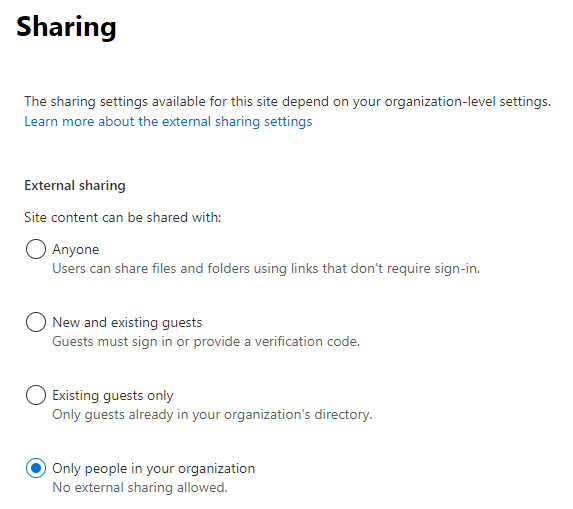Select Existing guests only radio button
Viewport: 573px width, 509px height.
coord(36,395)
